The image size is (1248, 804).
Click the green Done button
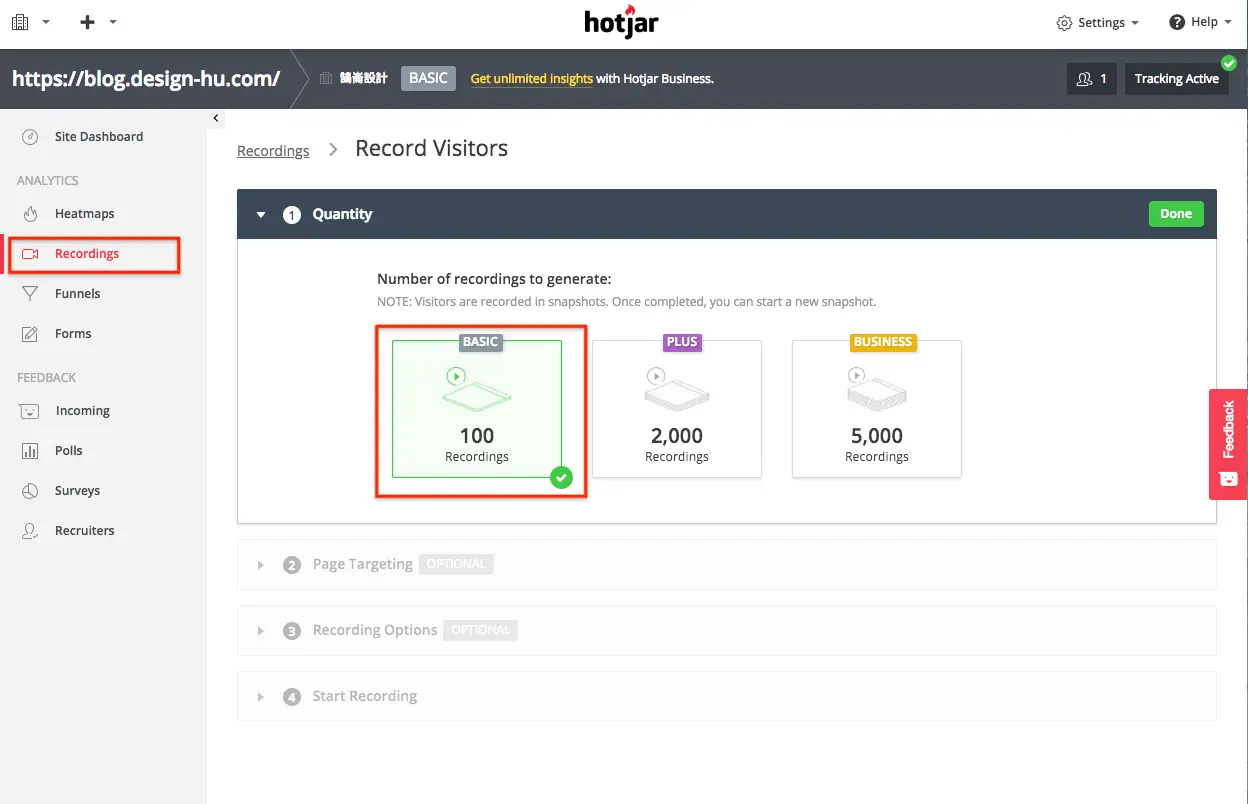click(x=1176, y=213)
